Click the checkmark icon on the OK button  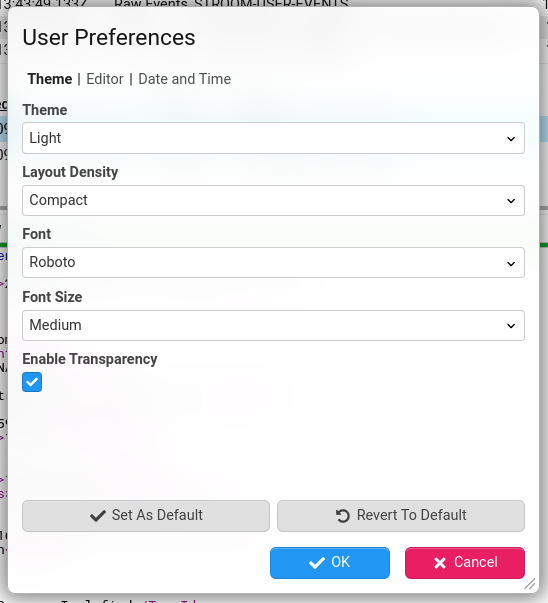click(x=316, y=563)
